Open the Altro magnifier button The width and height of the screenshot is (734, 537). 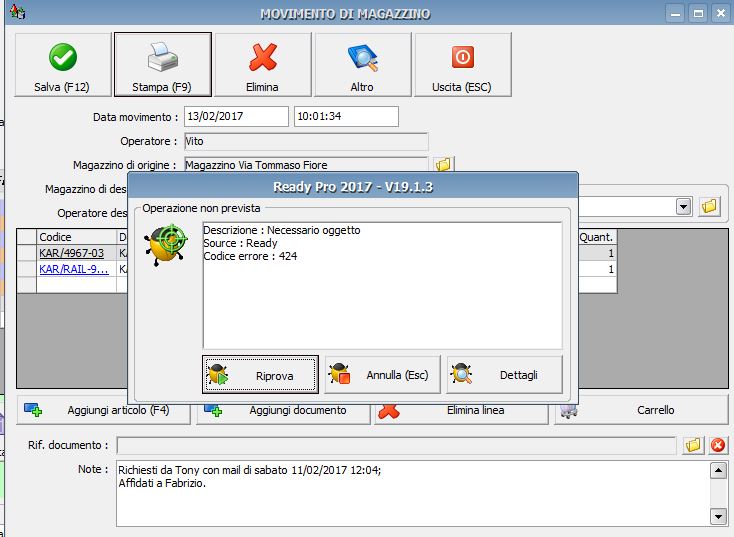point(363,65)
